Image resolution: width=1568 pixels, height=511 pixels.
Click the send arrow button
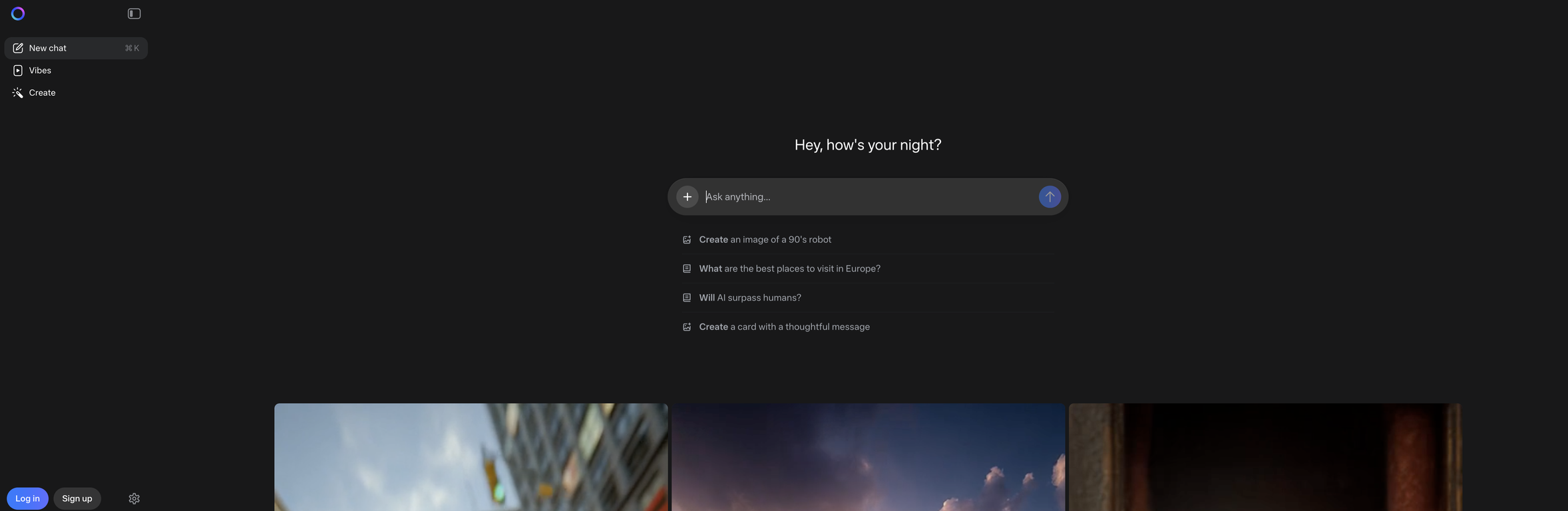click(x=1049, y=196)
